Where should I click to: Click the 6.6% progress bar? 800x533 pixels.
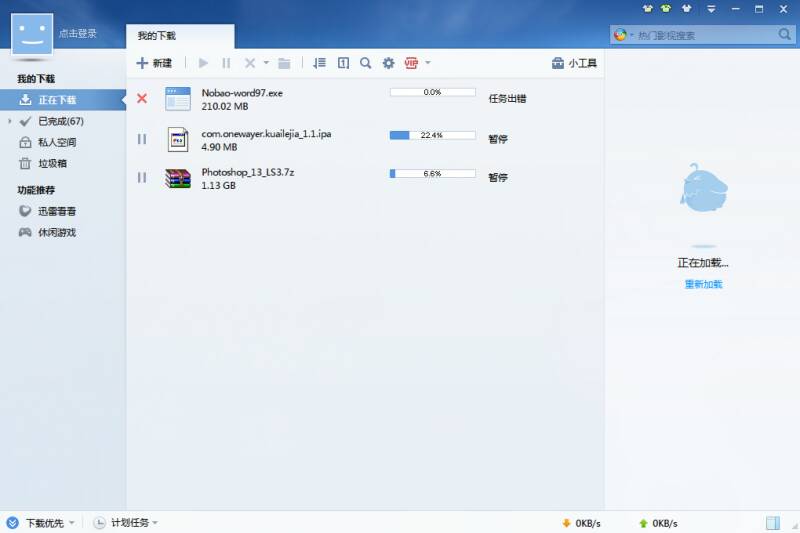click(x=433, y=173)
